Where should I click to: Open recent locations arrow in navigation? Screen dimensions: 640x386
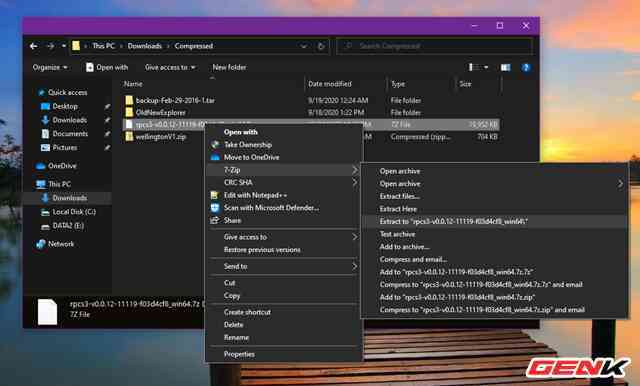64,46
